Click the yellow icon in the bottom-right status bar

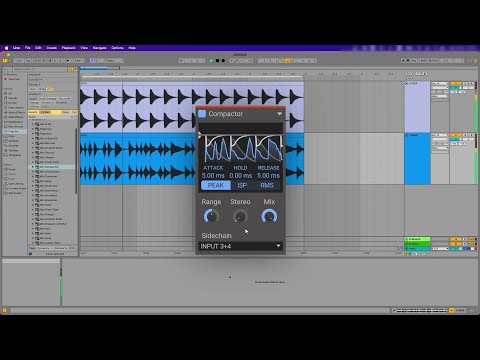(x=451, y=310)
